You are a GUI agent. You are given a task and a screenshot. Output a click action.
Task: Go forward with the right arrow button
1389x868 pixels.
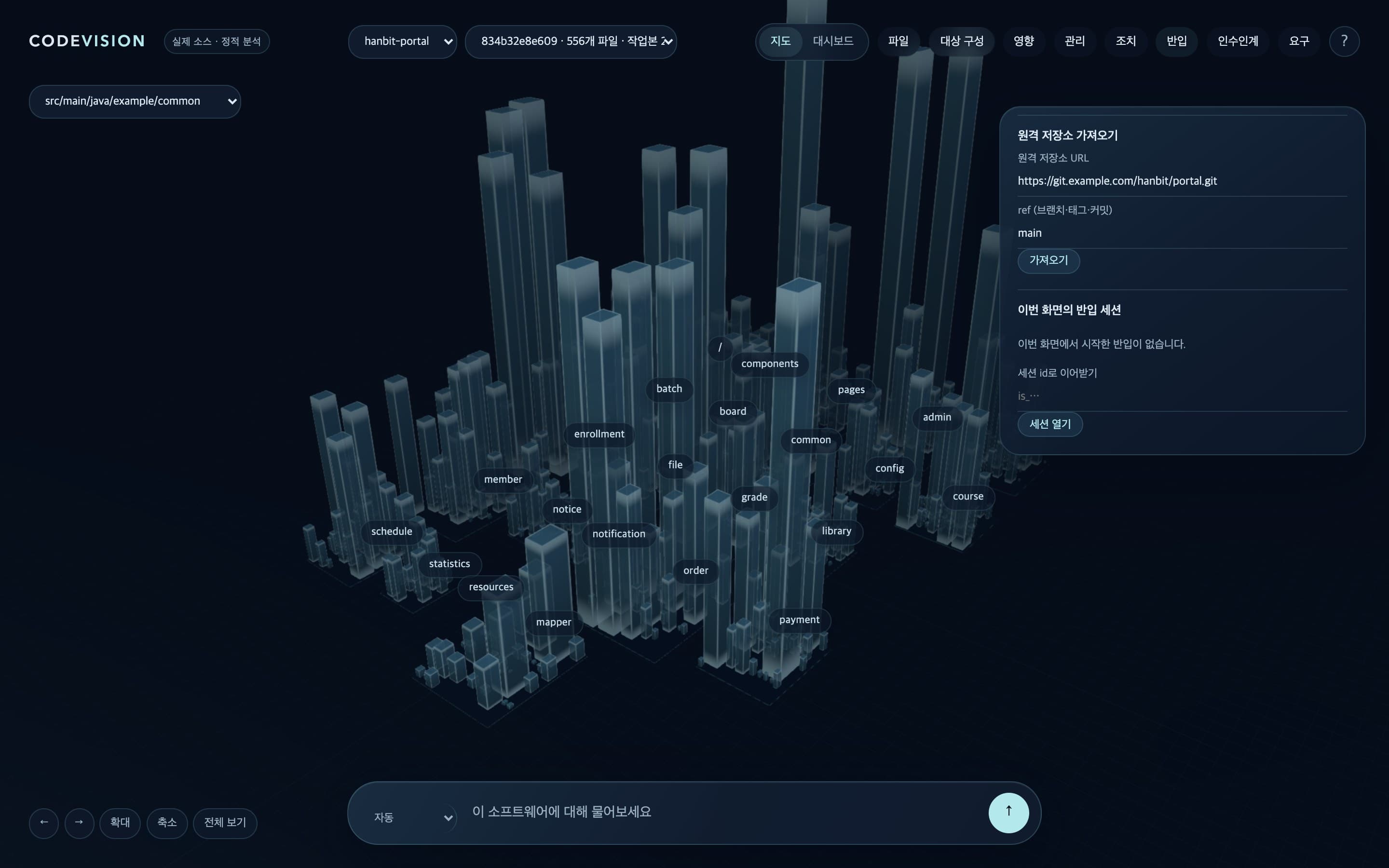(79, 823)
